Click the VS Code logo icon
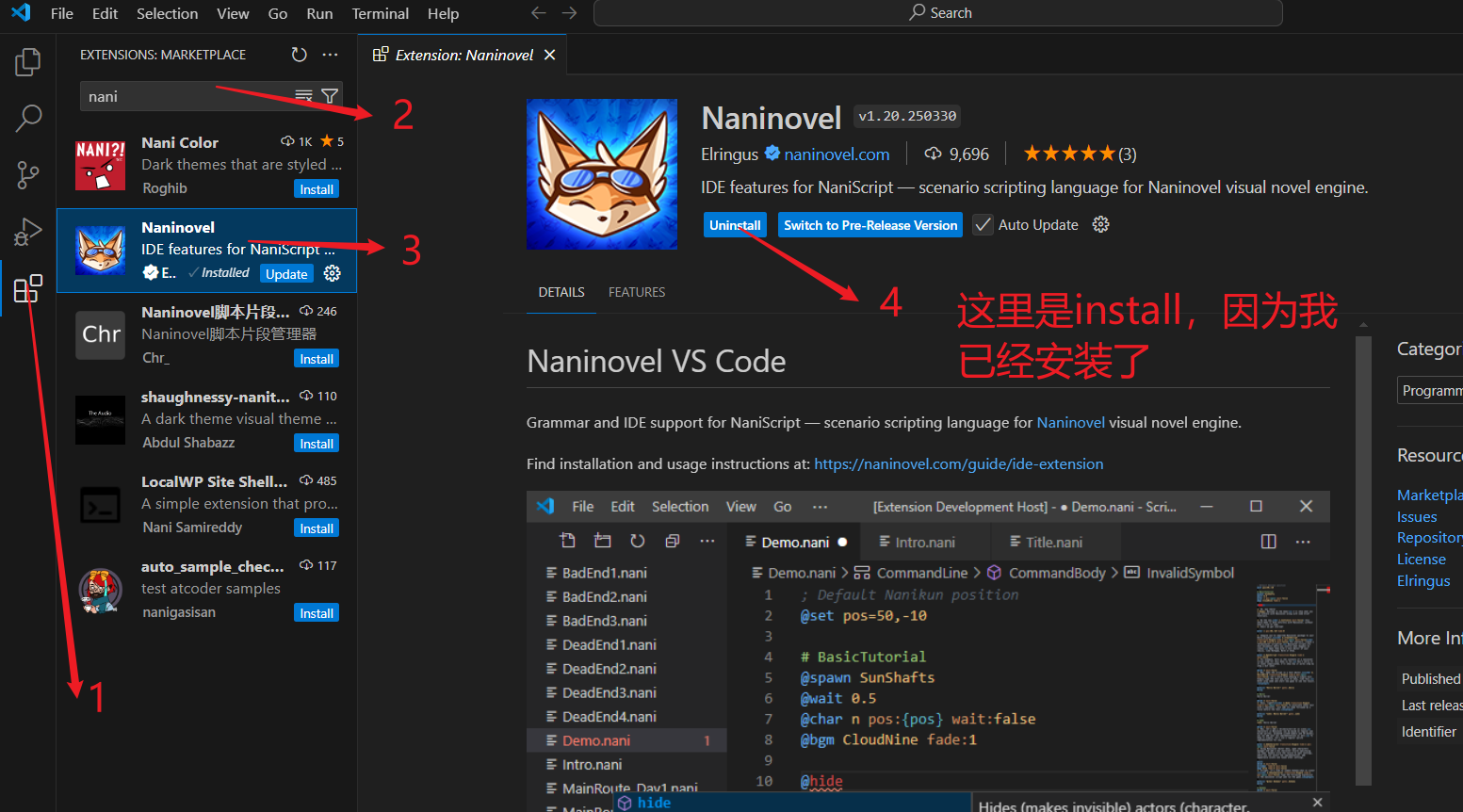This screenshot has width=1463, height=812. click(21, 13)
